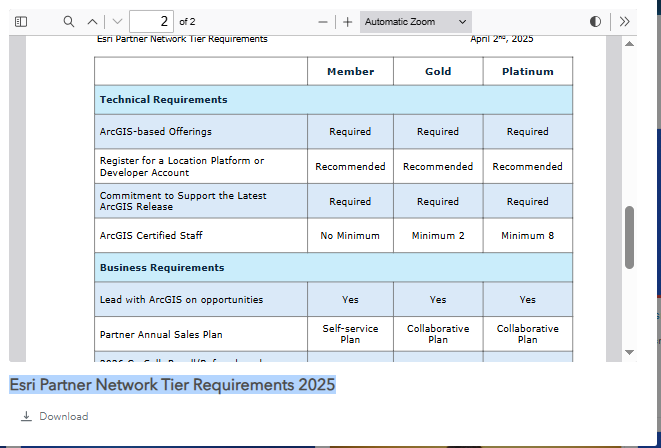
Task: Go to the previous page
Action: pyautogui.click(x=92, y=21)
